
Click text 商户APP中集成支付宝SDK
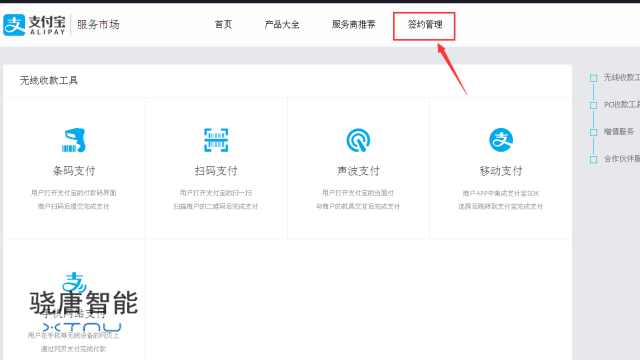coord(501,193)
